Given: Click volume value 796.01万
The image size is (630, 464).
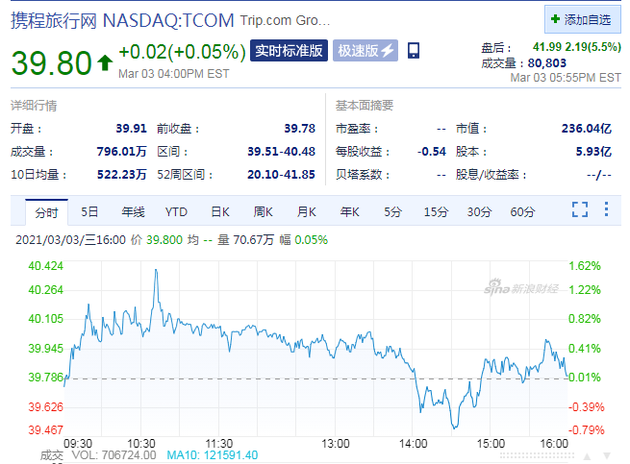Looking at the screenshot, I should pyautogui.click(x=122, y=151).
